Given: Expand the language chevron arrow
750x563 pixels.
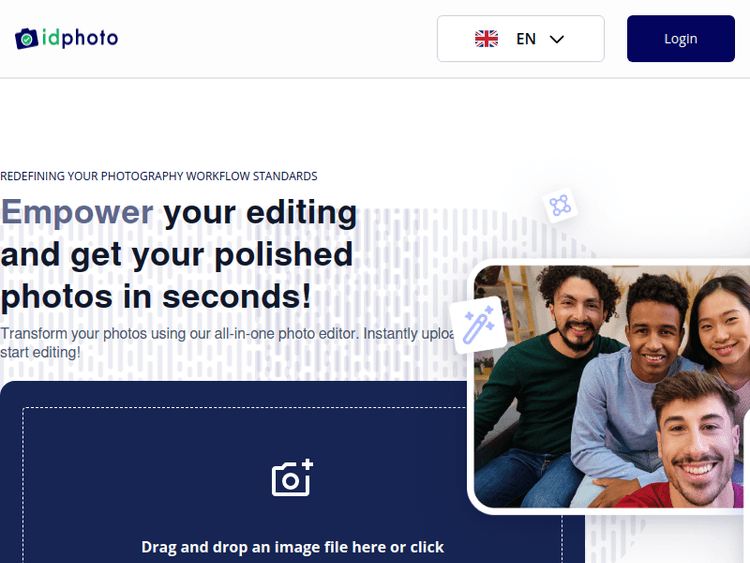Looking at the screenshot, I should click(558, 39).
